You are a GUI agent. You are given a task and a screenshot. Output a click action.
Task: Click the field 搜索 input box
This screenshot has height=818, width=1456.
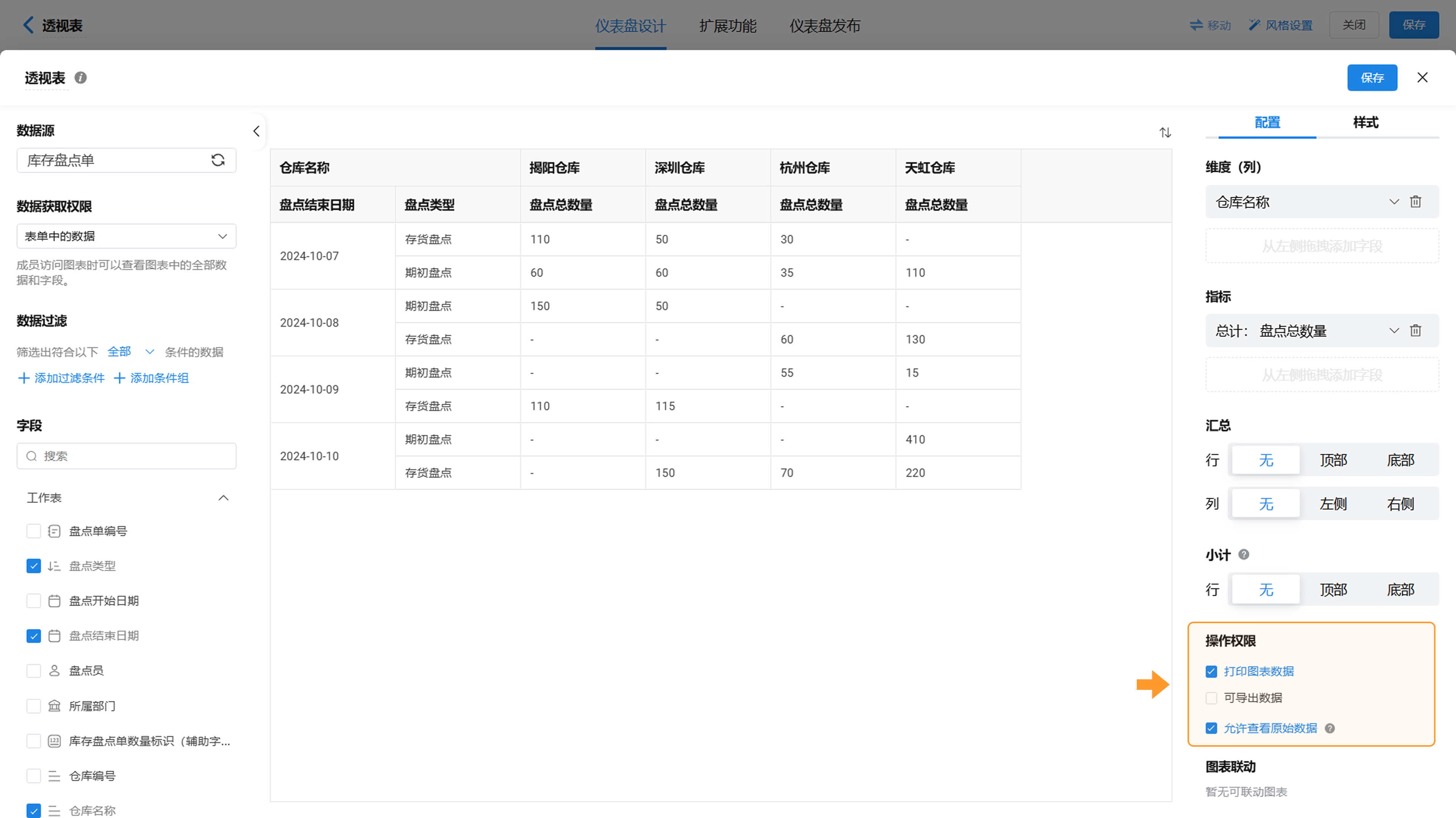(x=127, y=456)
